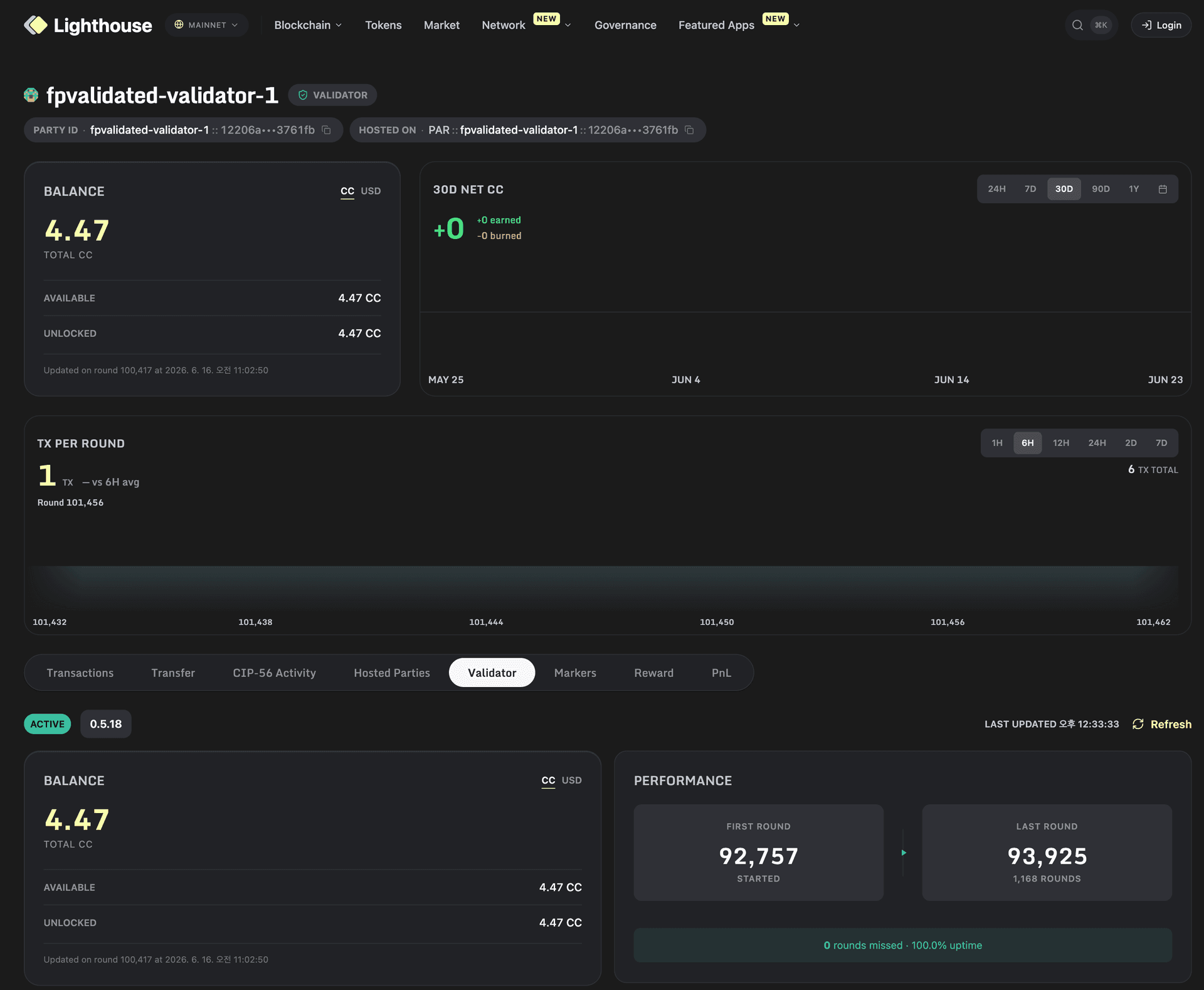Select 1Y range for Net CC
Viewport: 1204px width, 990px height.
[x=1134, y=189]
